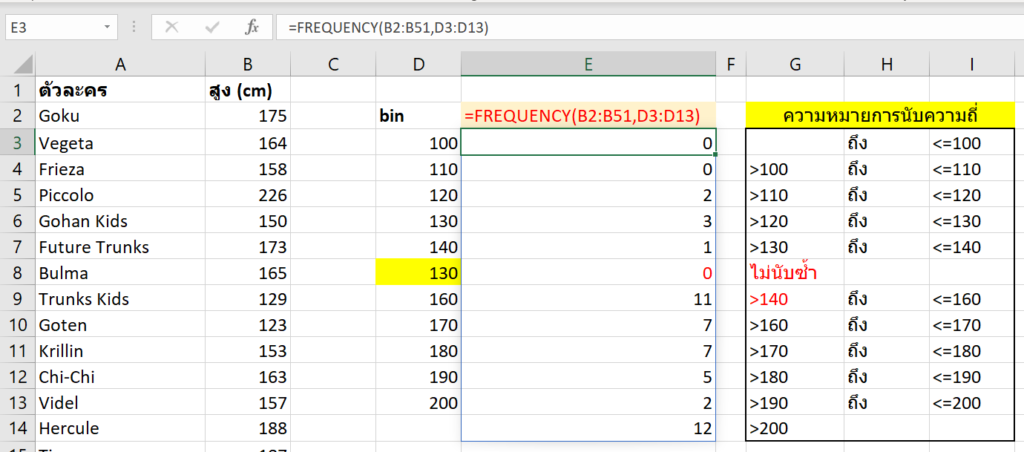Click the 'Hercule' cell
Image resolution: width=1024 pixels, height=452 pixels.
120,428
